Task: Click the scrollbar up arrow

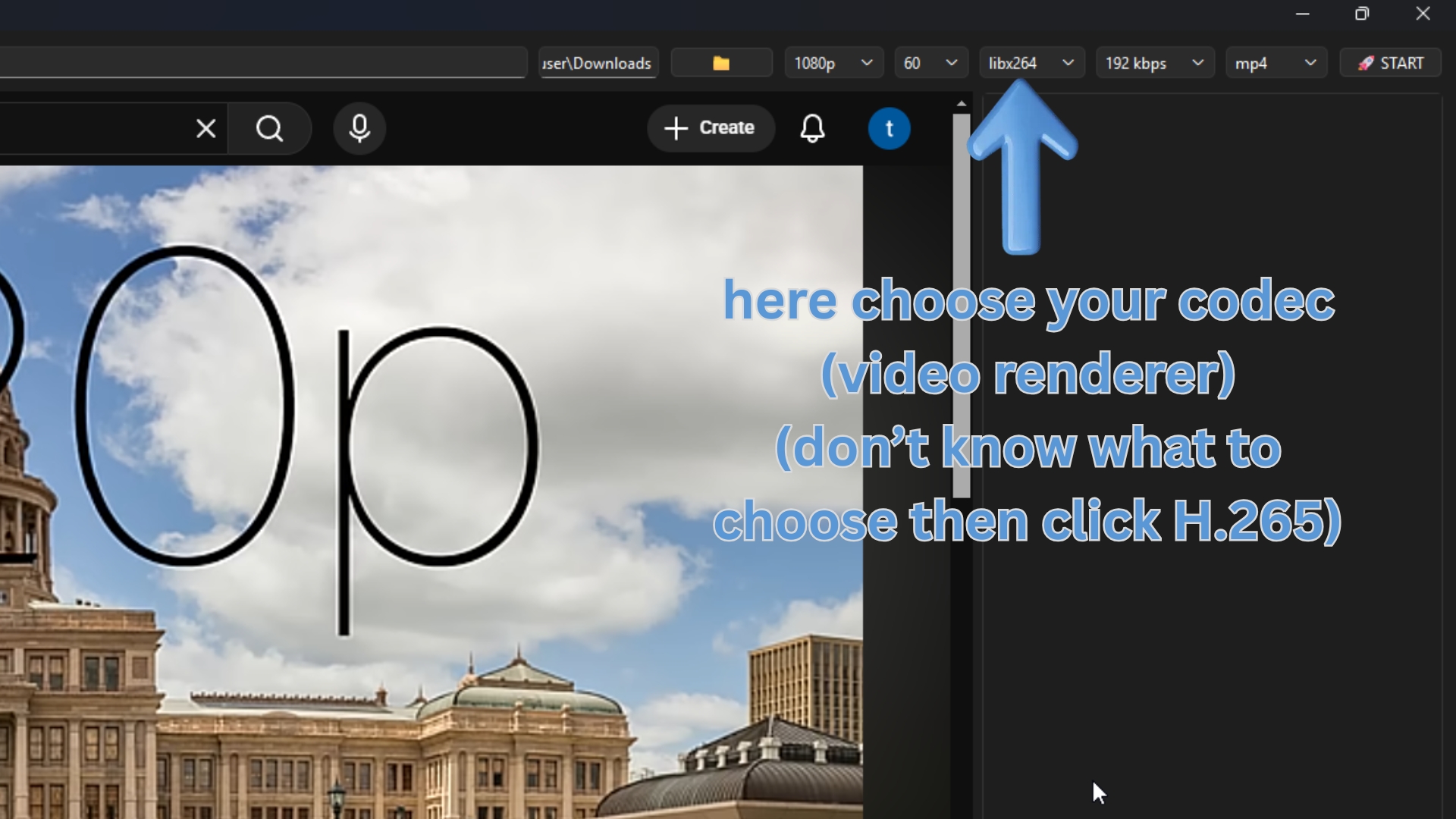Action: [961, 102]
